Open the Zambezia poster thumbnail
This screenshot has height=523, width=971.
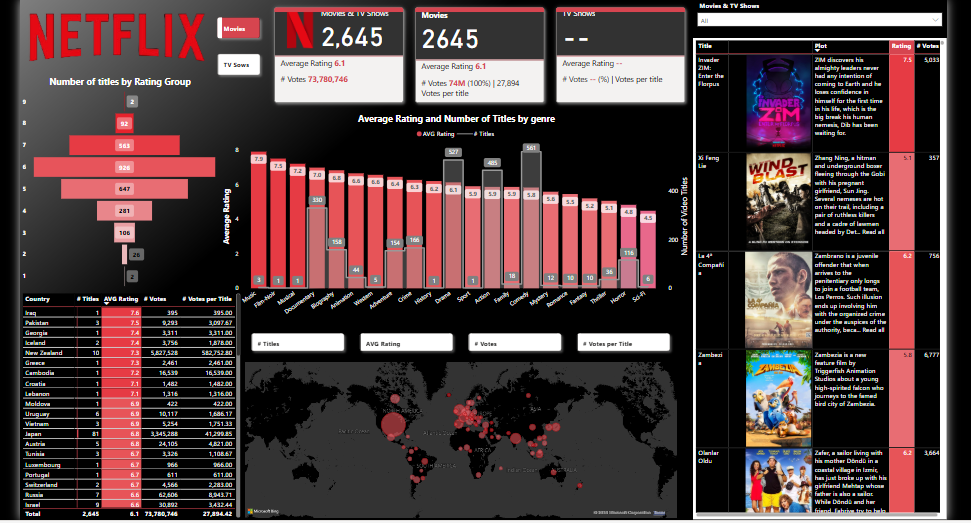[x=778, y=399]
